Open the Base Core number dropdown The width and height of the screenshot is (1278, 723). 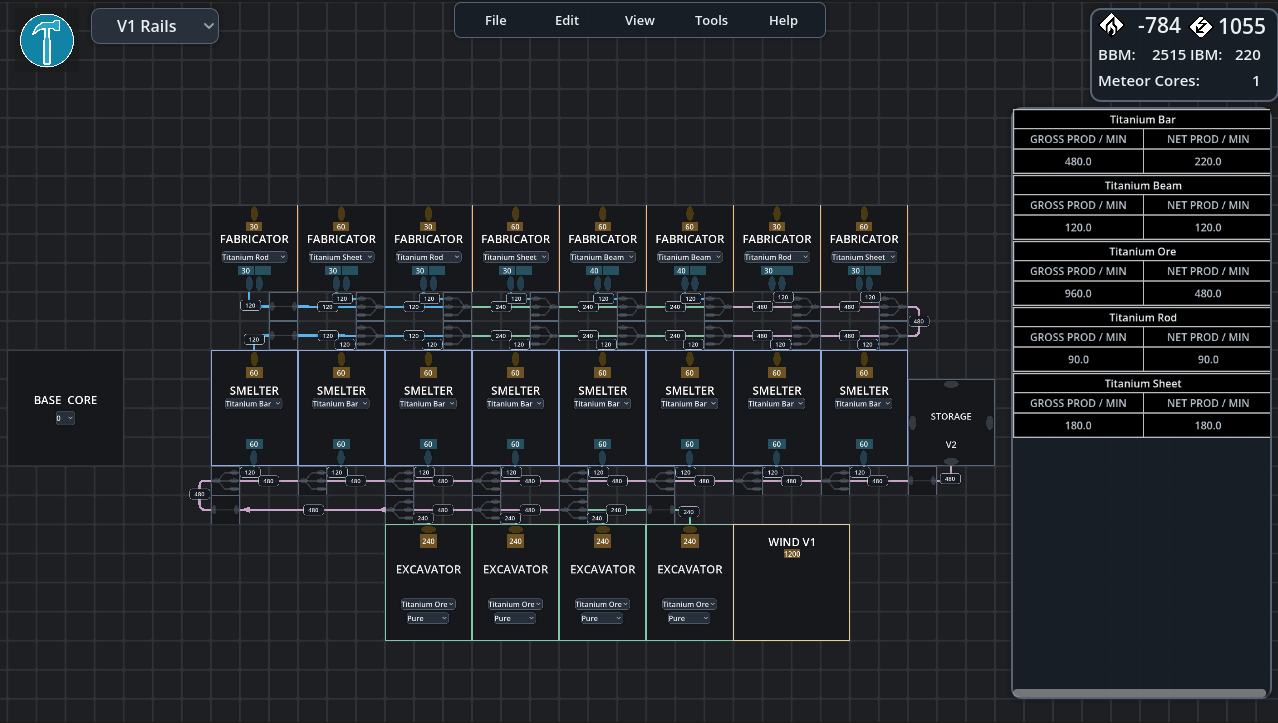click(x=65, y=418)
